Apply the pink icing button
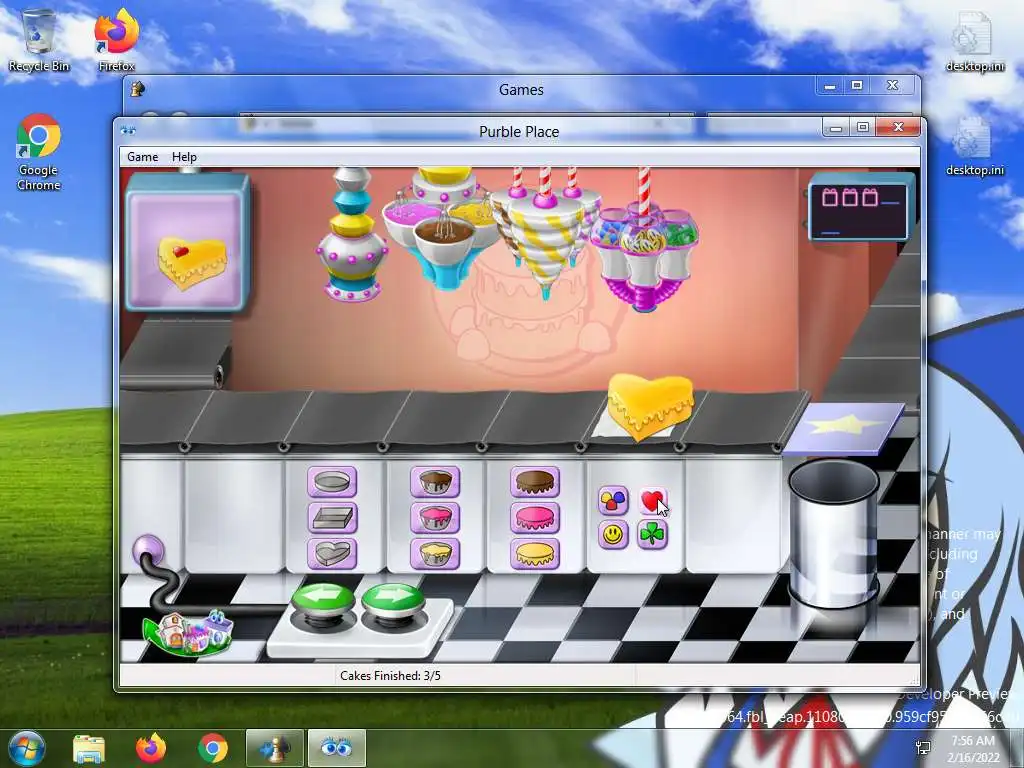The image size is (1024, 768). (x=535, y=518)
